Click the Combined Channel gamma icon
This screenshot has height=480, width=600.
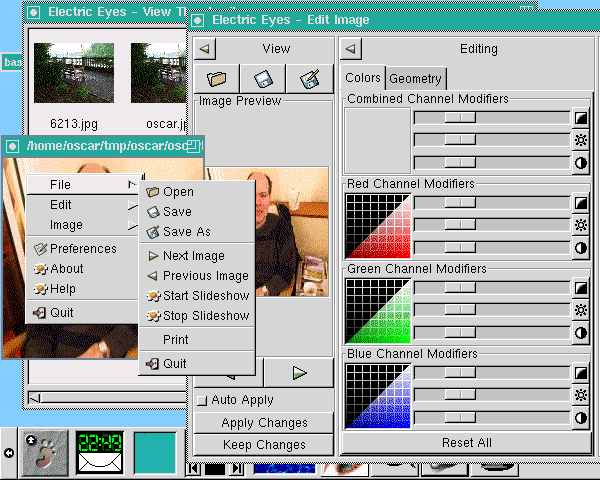click(x=581, y=118)
